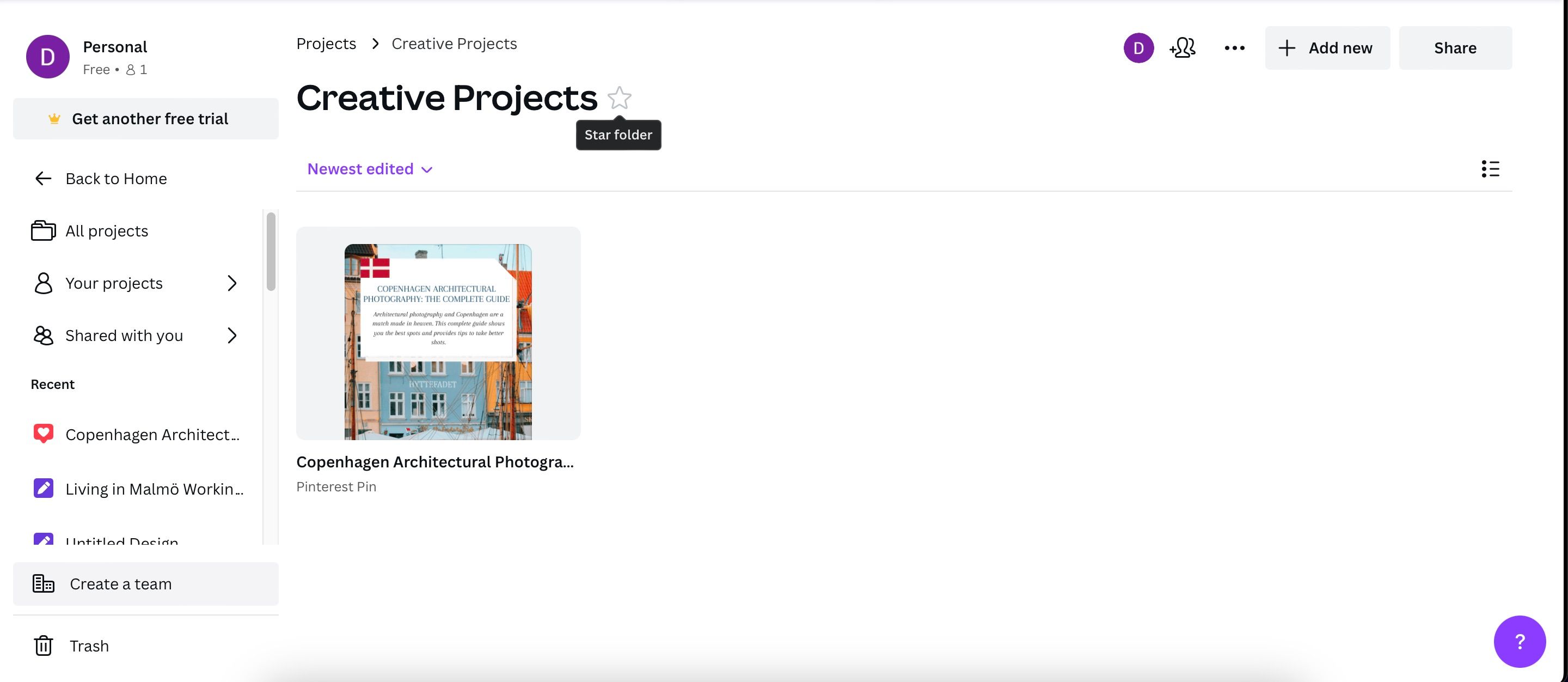Expand Your projects in the sidebar
This screenshot has width=1568, height=682.
[x=232, y=283]
